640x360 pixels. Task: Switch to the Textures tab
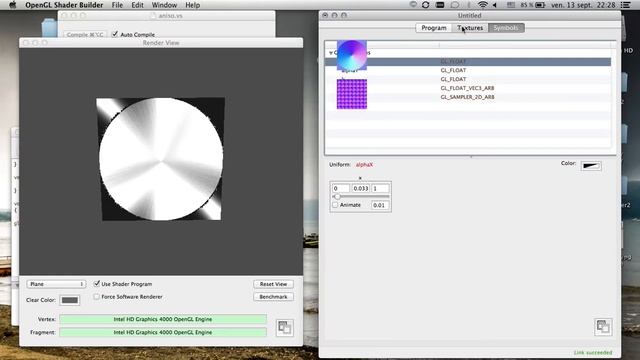coord(470,28)
